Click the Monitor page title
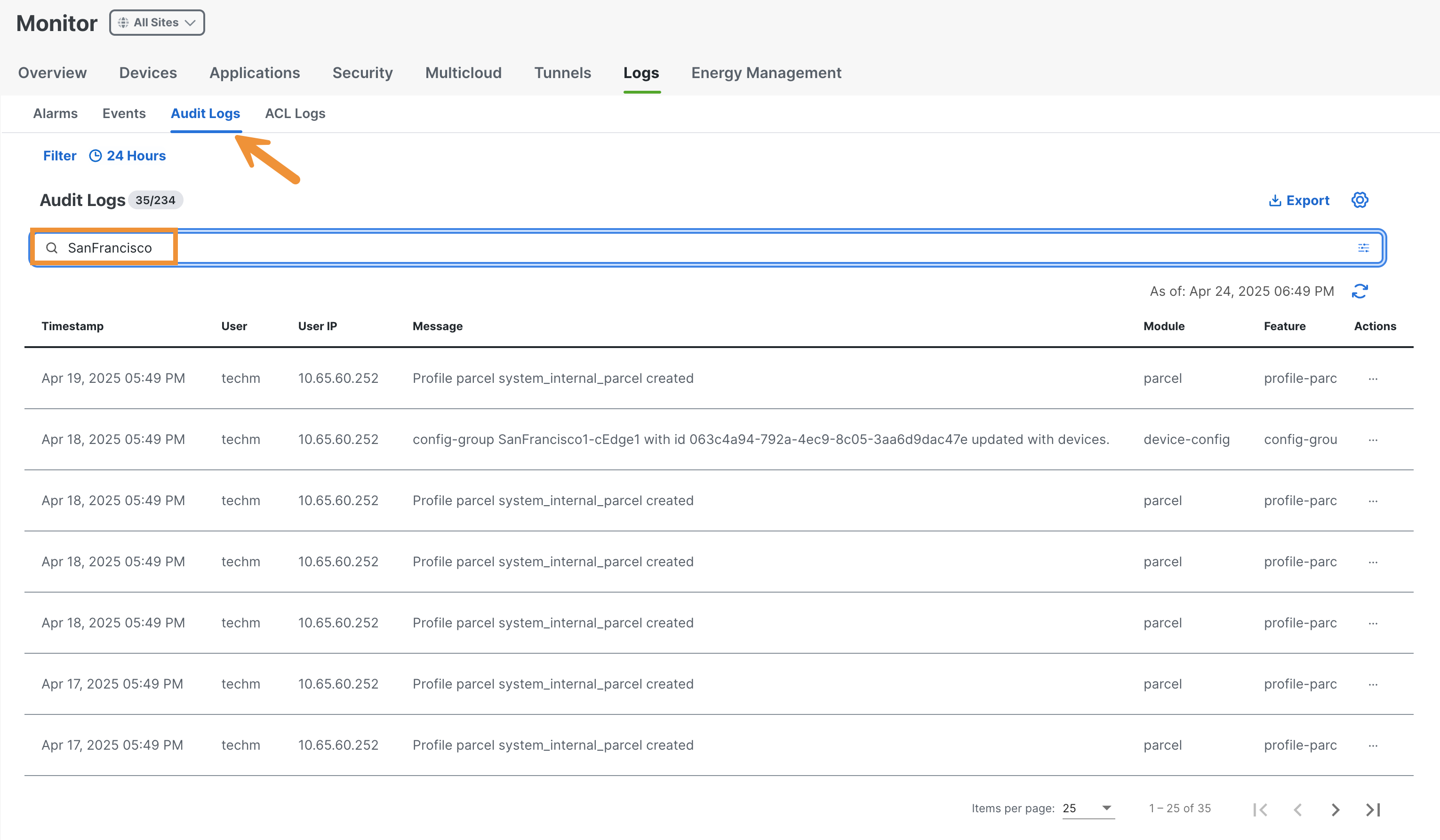Viewport: 1440px width, 840px height. (56, 23)
